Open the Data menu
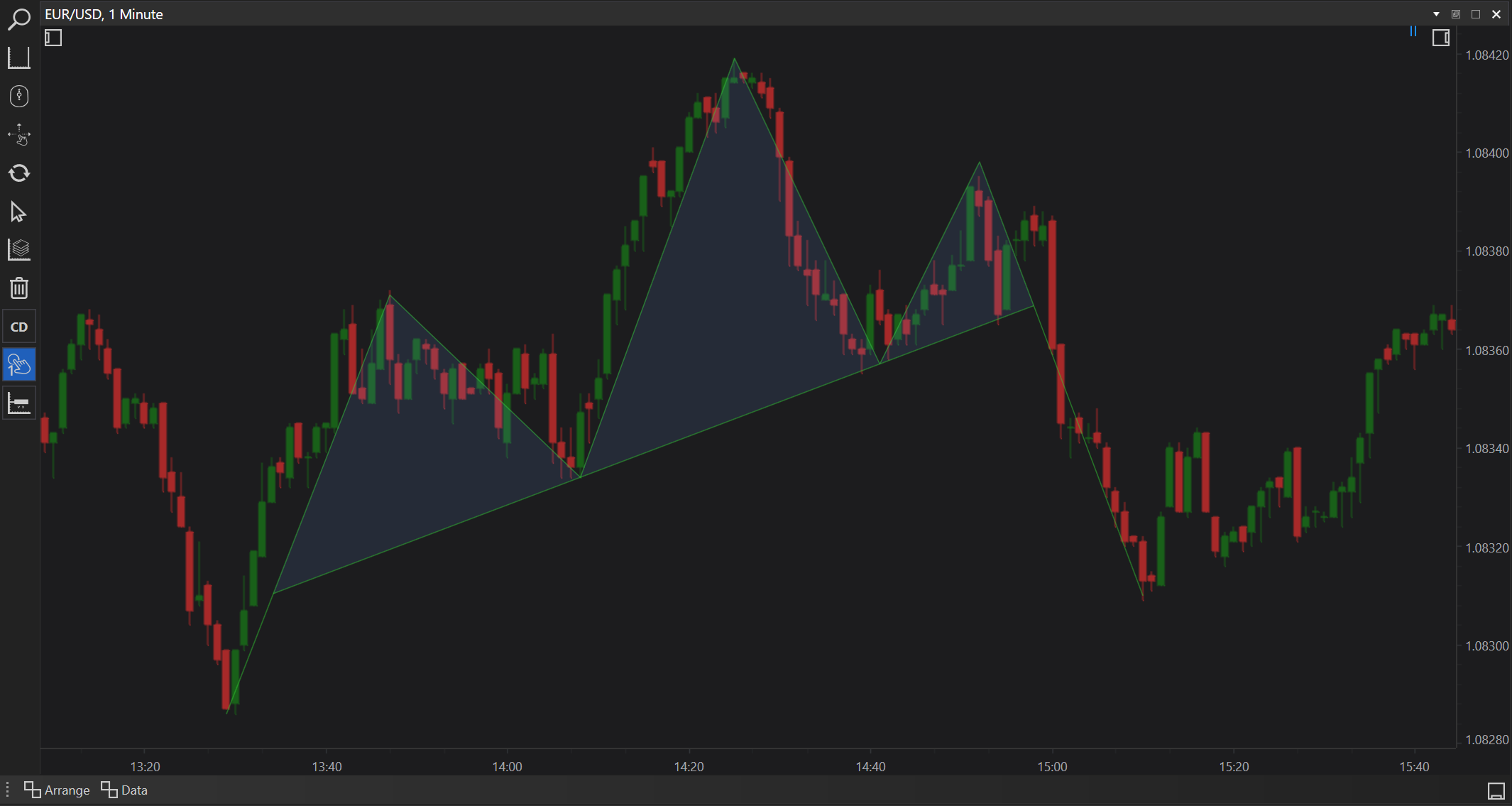 [124, 790]
